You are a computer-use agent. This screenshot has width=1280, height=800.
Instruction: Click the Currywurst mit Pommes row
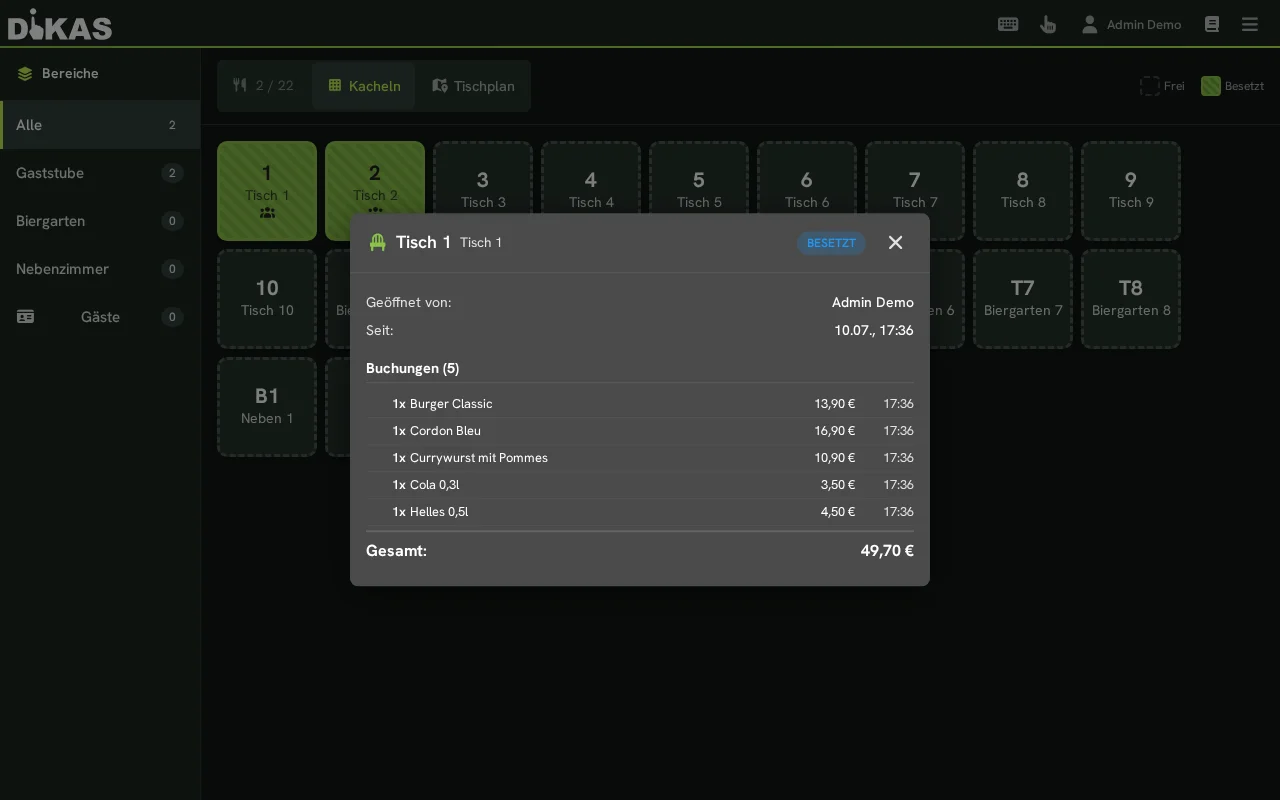click(640, 458)
